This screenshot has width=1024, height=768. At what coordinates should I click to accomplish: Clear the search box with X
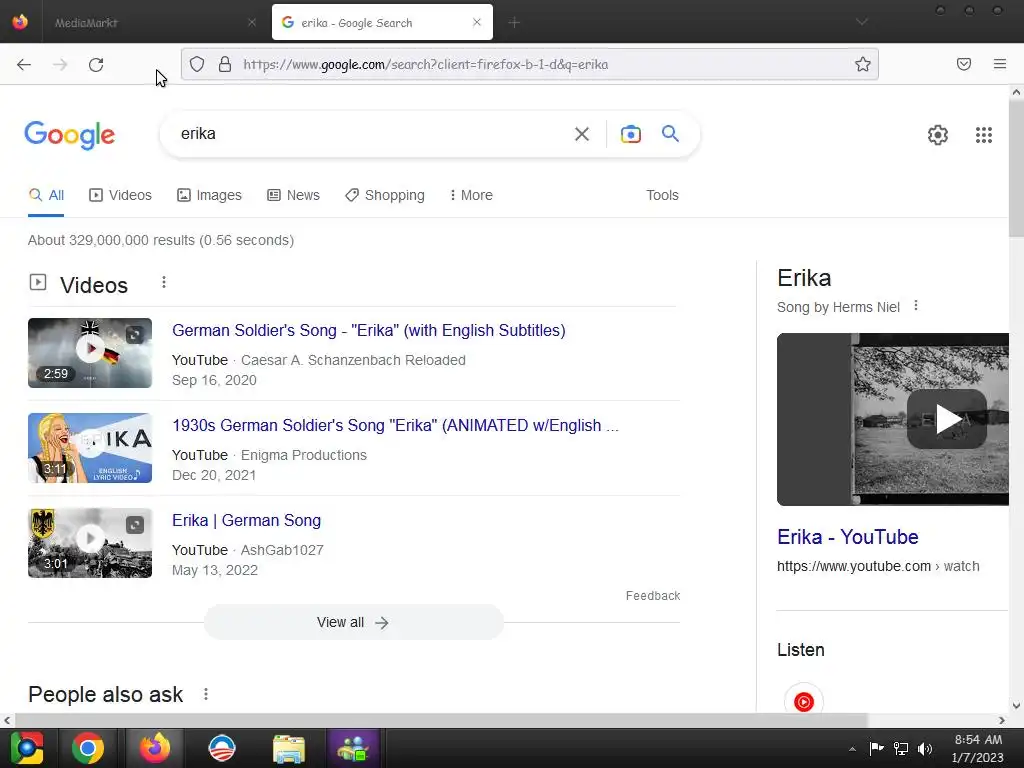coord(582,134)
